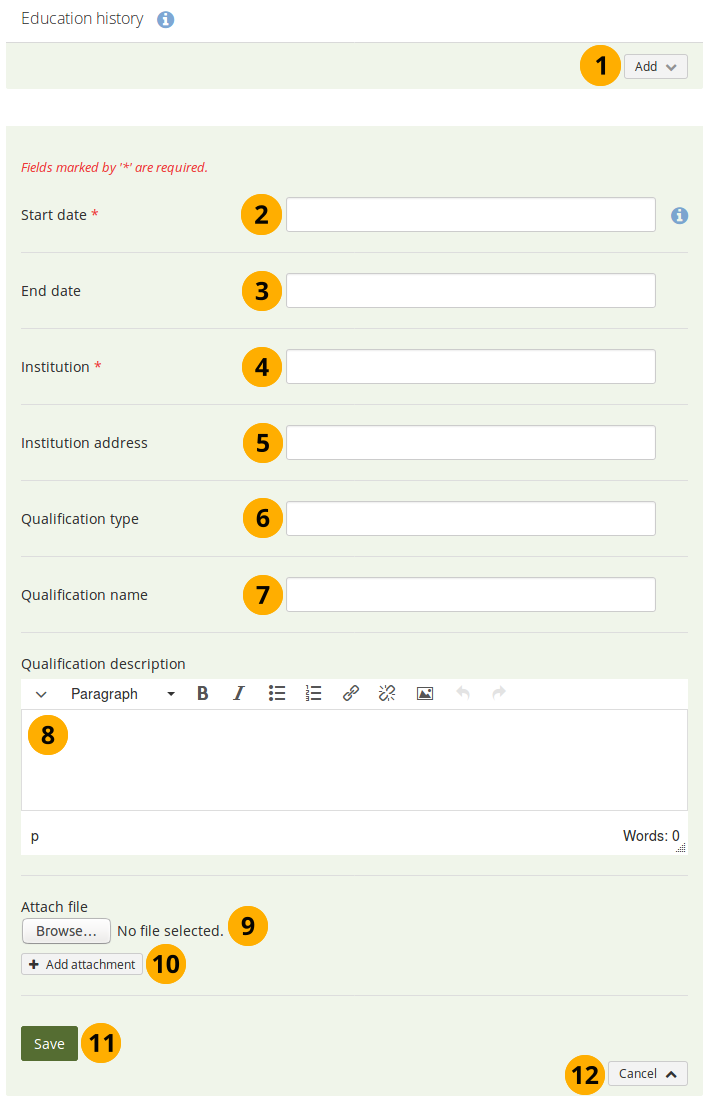
Task: Insert a numbered list
Action: (x=314, y=694)
